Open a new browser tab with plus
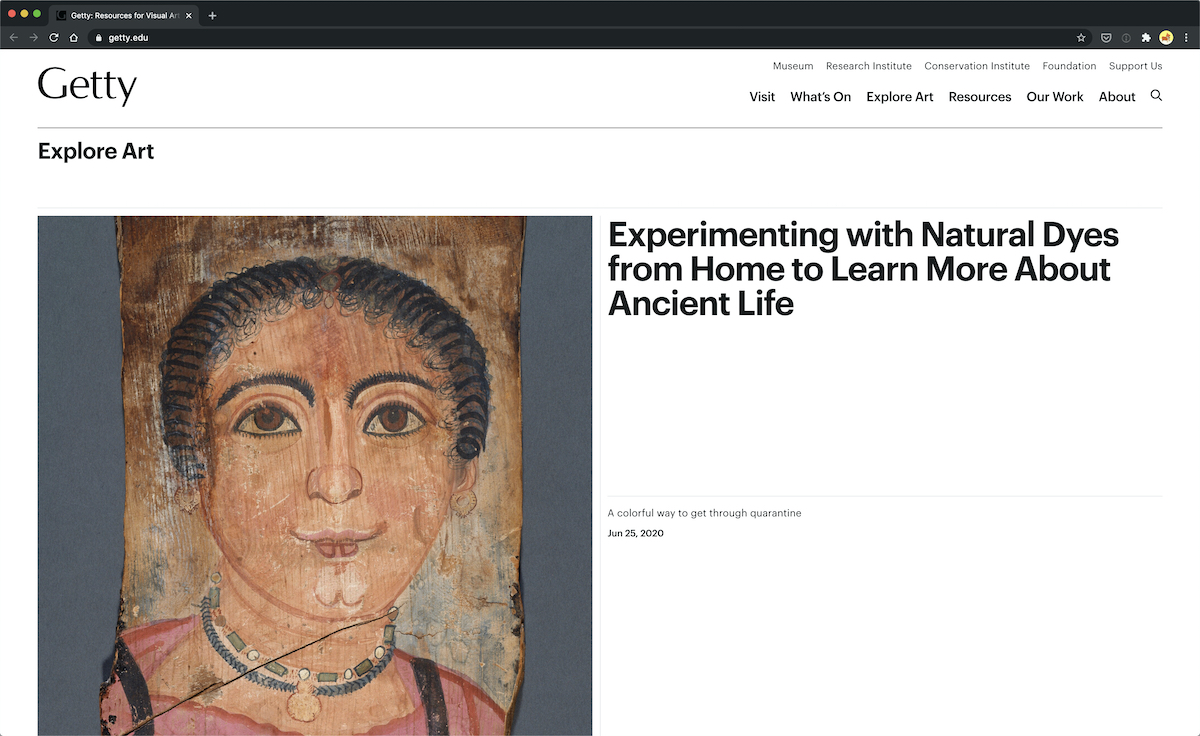 click(212, 15)
